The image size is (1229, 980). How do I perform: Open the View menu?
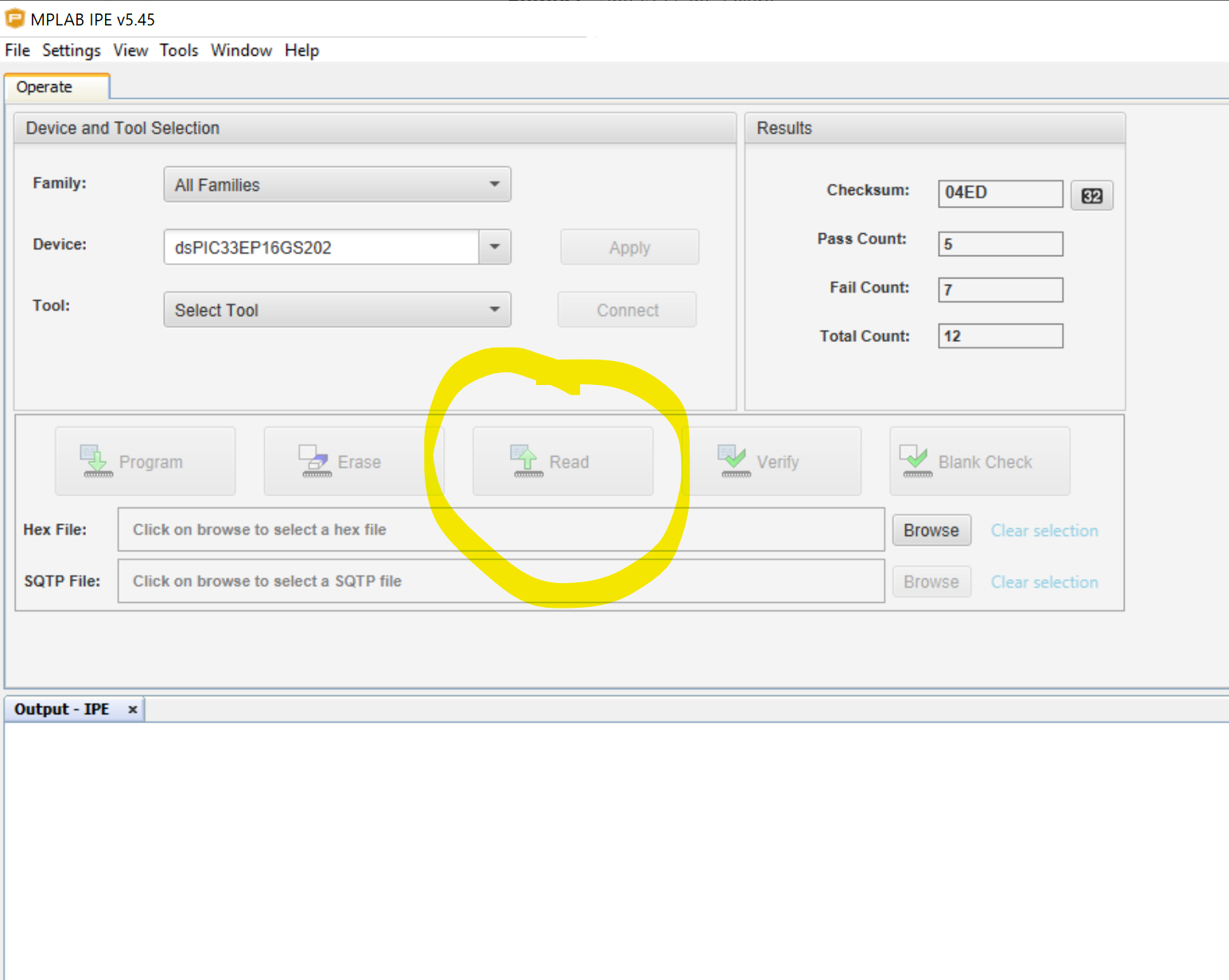pyautogui.click(x=130, y=50)
